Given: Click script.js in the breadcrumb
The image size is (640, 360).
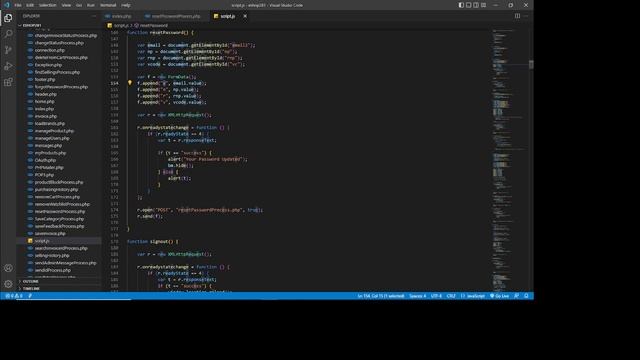Looking at the screenshot, I should [x=121, y=25].
